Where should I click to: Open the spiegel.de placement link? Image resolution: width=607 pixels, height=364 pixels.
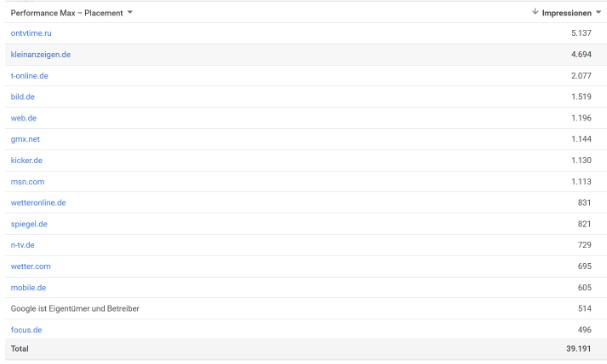tap(29, 224)
